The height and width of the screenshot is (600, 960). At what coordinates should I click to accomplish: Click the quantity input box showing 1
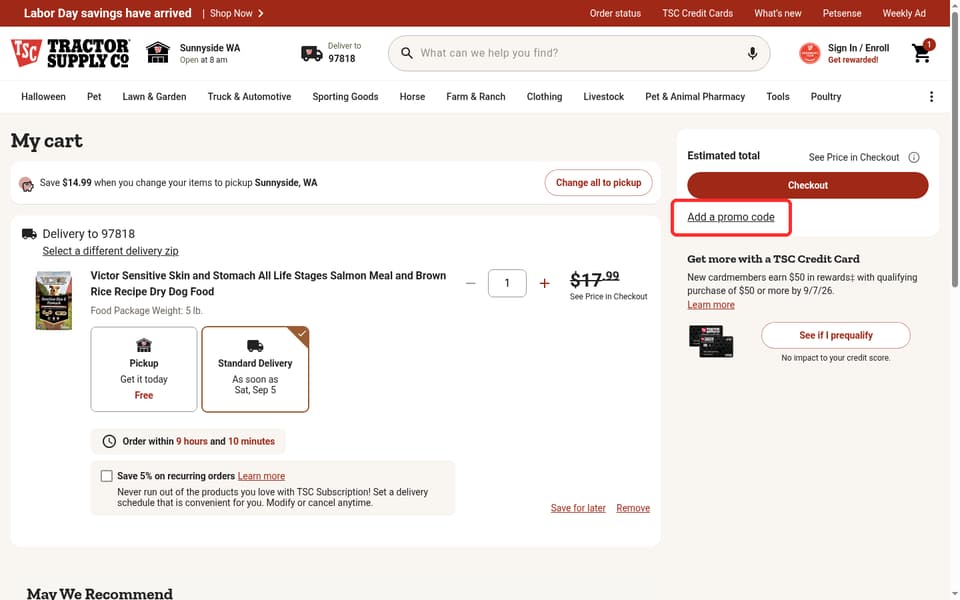click(x=507, y=283)
